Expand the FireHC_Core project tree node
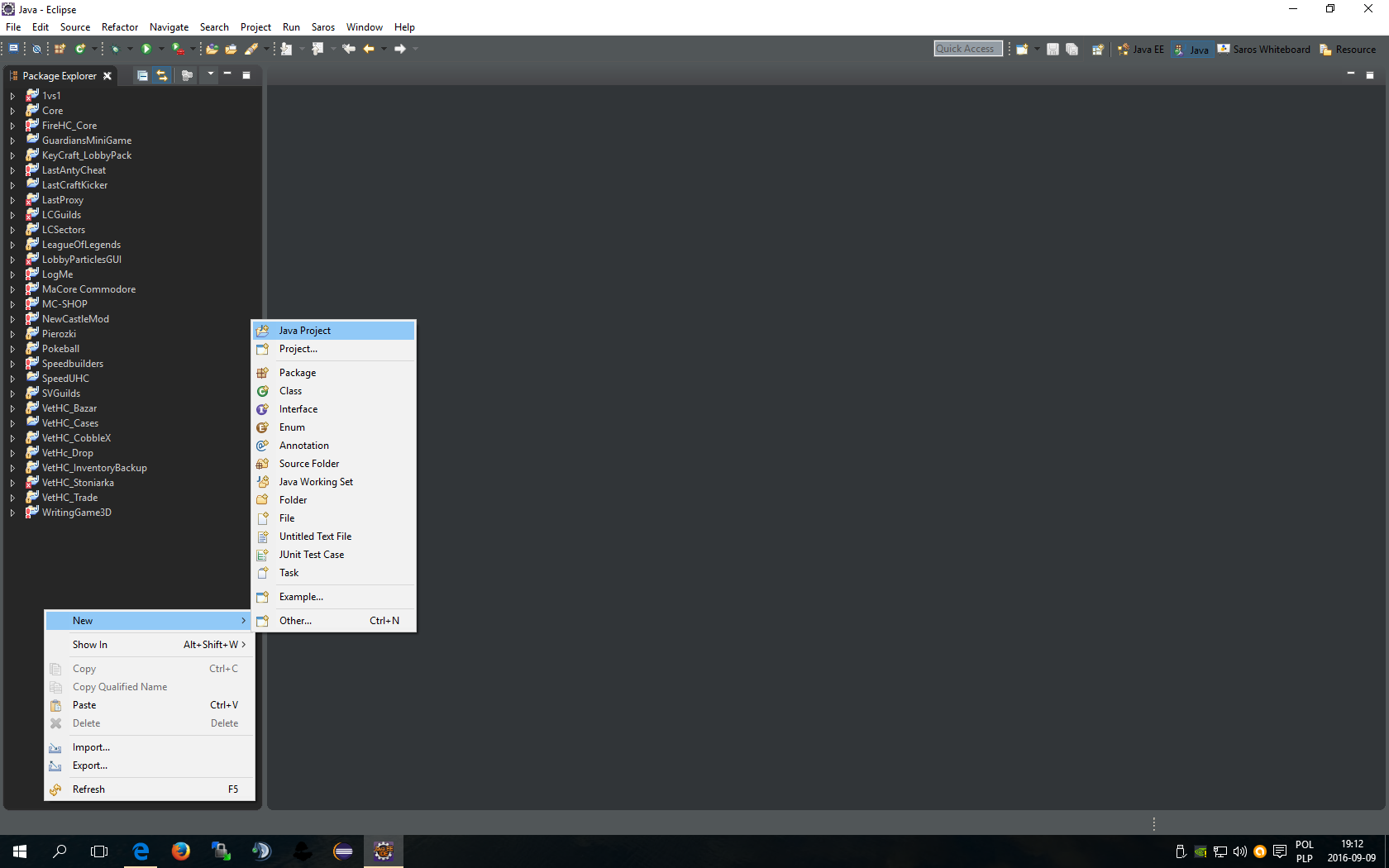 click(x=12, y=126)
